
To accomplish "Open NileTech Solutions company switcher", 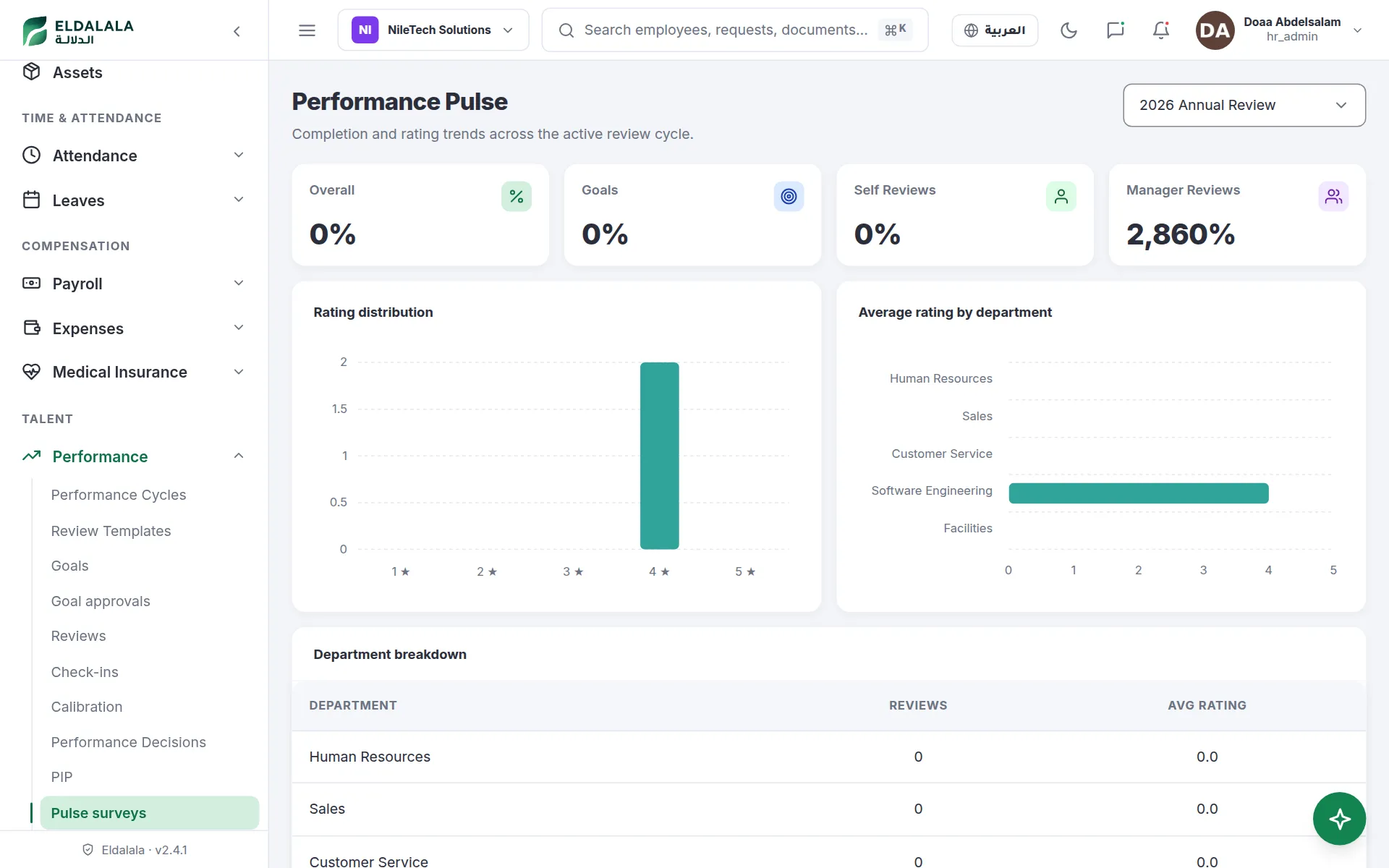I will point(433,30).
